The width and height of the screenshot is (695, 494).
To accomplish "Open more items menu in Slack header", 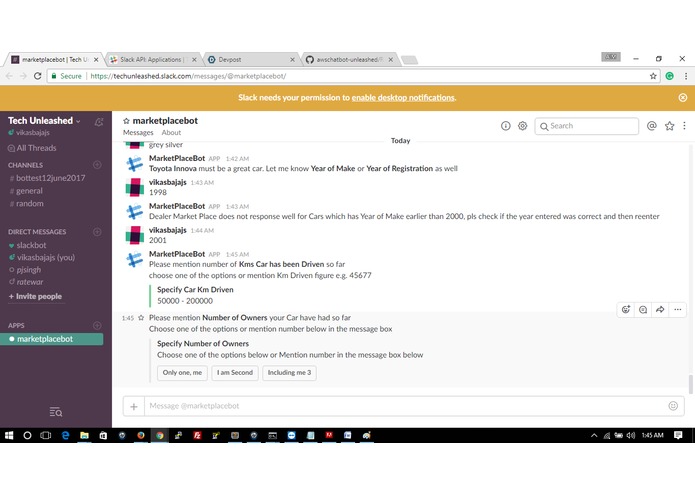I will (x=684, y=126).
